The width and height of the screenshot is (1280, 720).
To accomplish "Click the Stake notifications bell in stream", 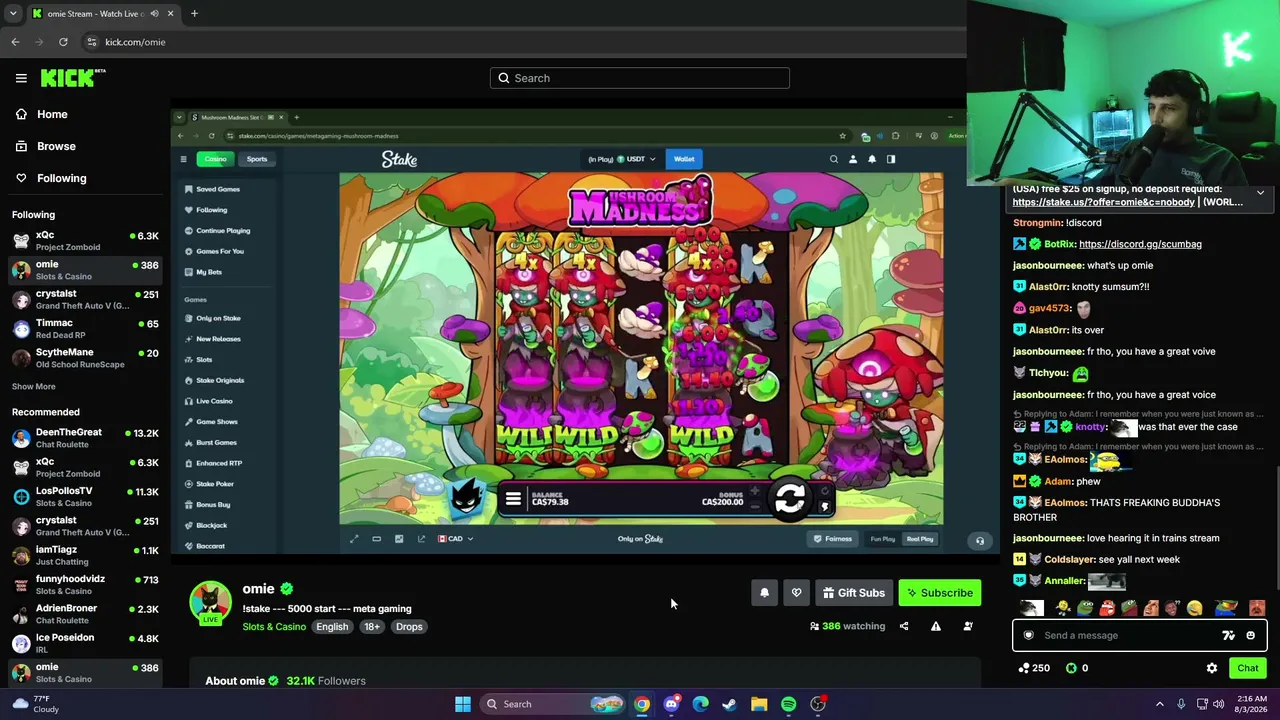I will click(x=872, y=159).
